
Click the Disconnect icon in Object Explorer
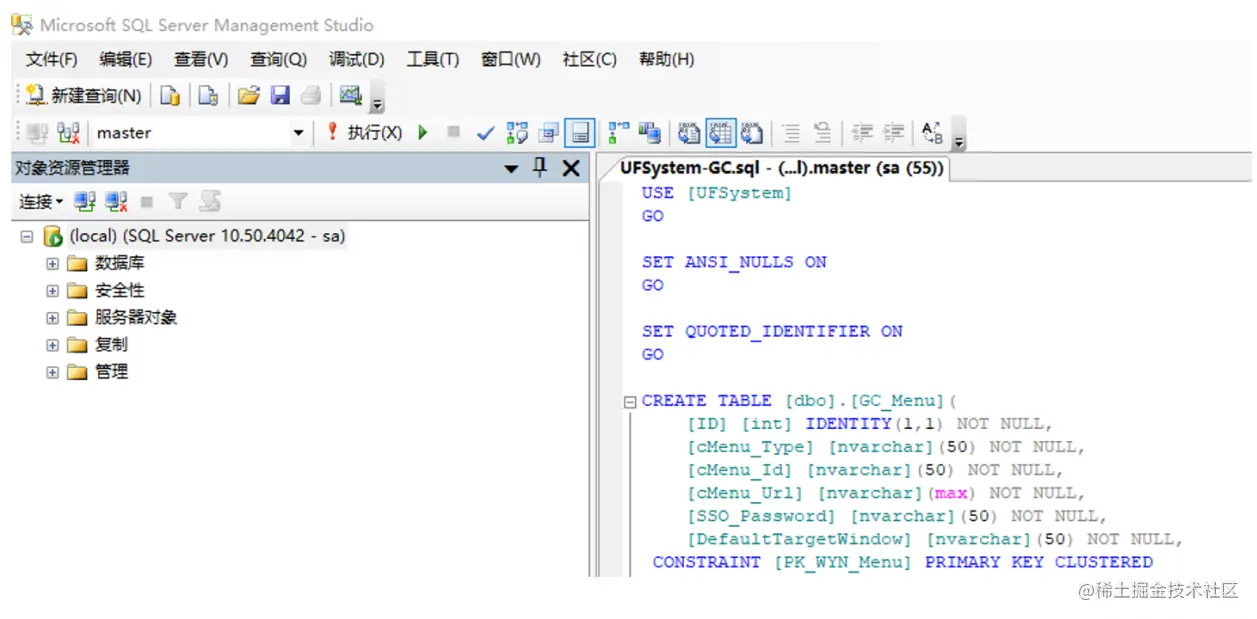(116, 202)
